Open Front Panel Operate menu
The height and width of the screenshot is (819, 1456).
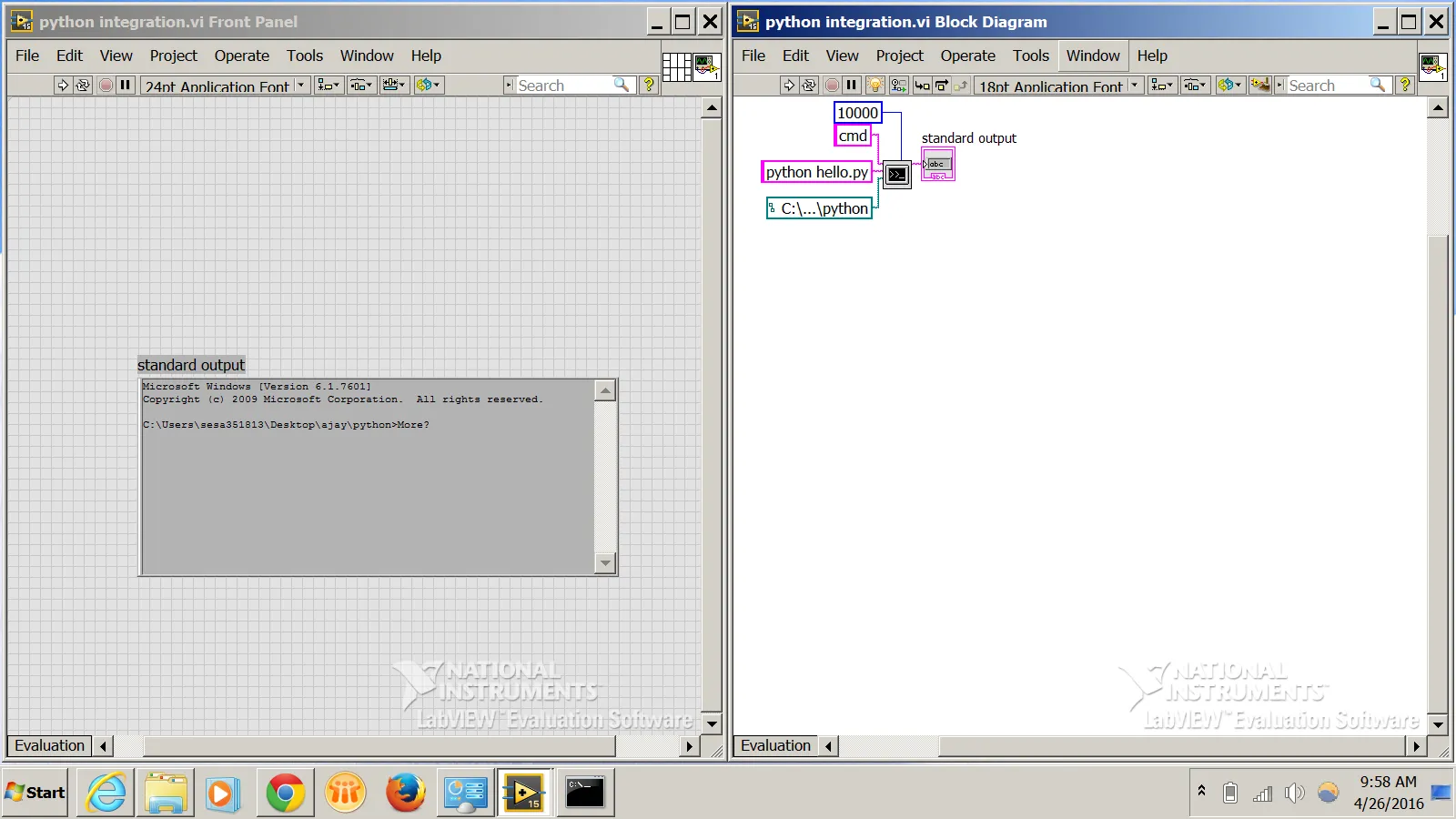242,56
